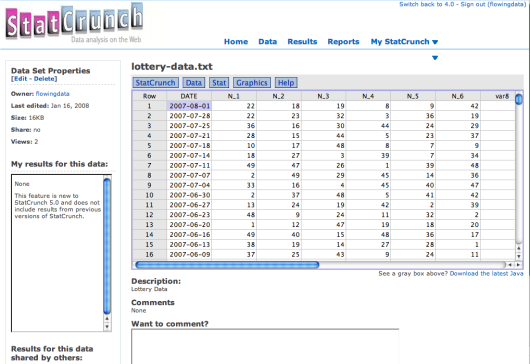This screenshot has height=364, width=530.
Task: Click date cell 2007-07-18
Action: [x=189, y=146]
